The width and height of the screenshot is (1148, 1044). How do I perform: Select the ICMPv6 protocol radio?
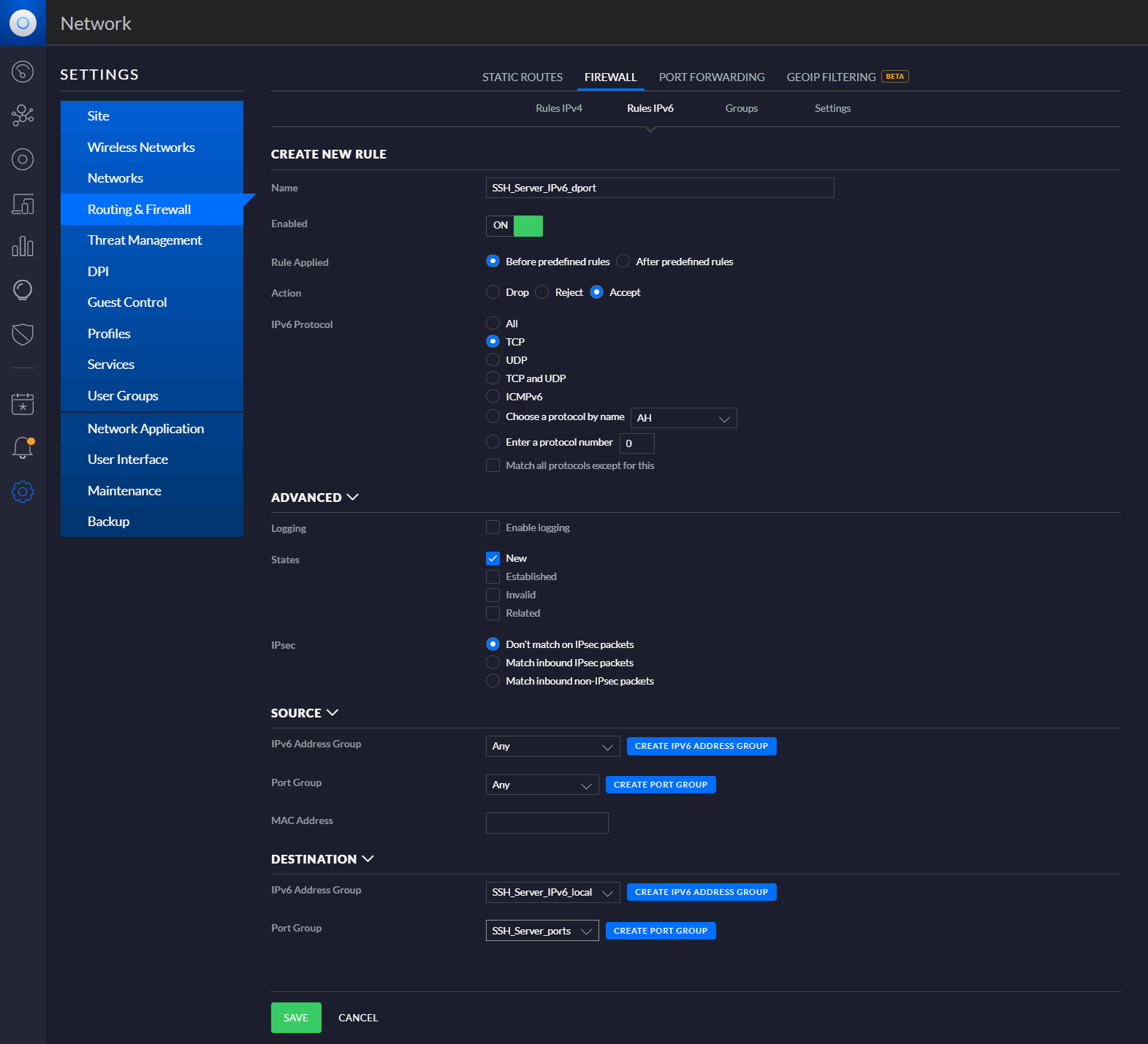493,397
